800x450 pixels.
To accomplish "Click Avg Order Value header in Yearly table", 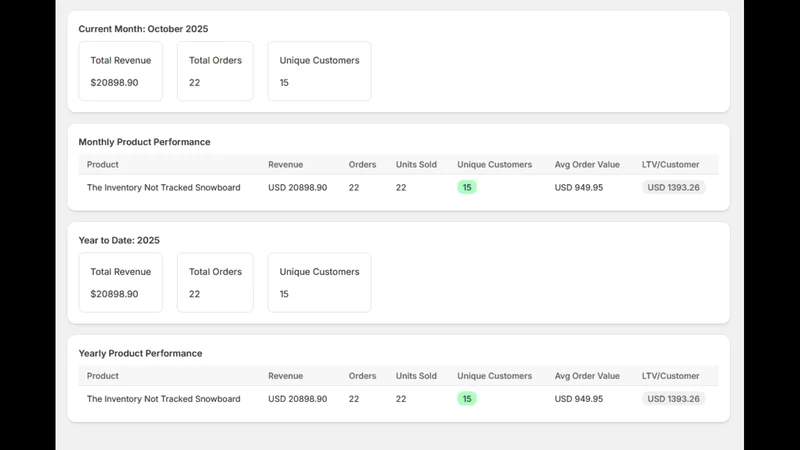I will (x=587, y=376).
